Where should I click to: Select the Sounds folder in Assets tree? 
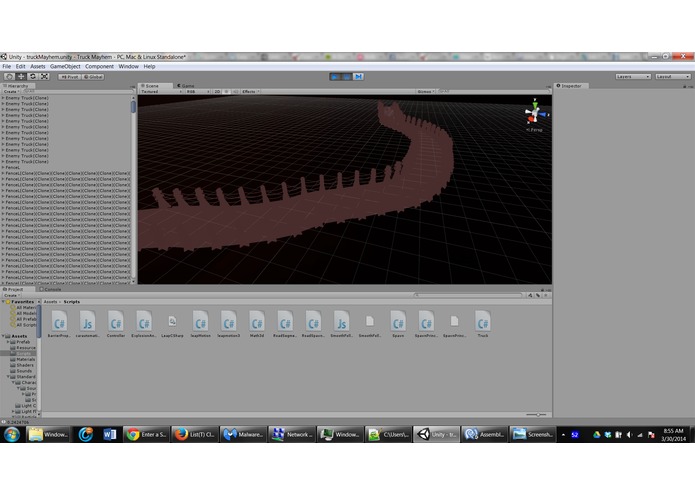tap(21, 371)
